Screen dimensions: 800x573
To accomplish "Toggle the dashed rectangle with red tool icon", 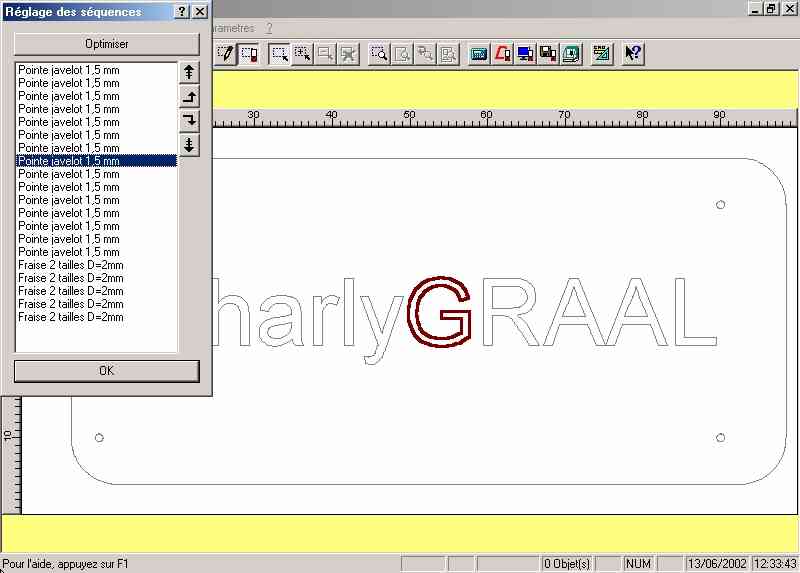I will [x=249, y=54].
